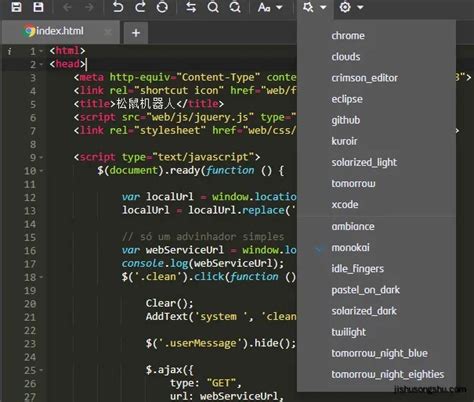Fold the click handler at line 18
The image size is (474, 402).
tap(41, 277)
